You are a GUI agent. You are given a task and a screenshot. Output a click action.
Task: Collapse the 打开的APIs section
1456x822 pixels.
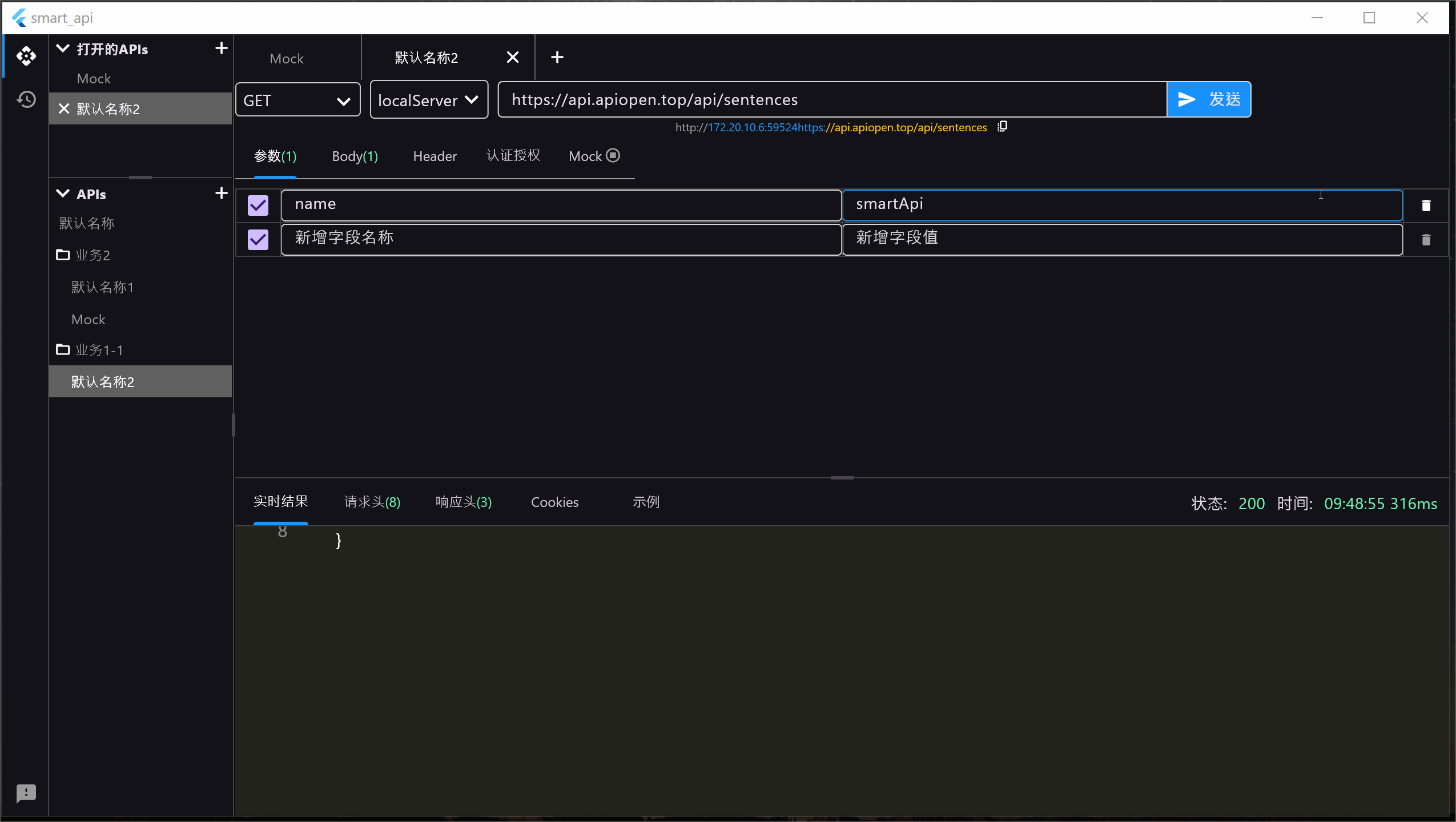click(63, 49)
